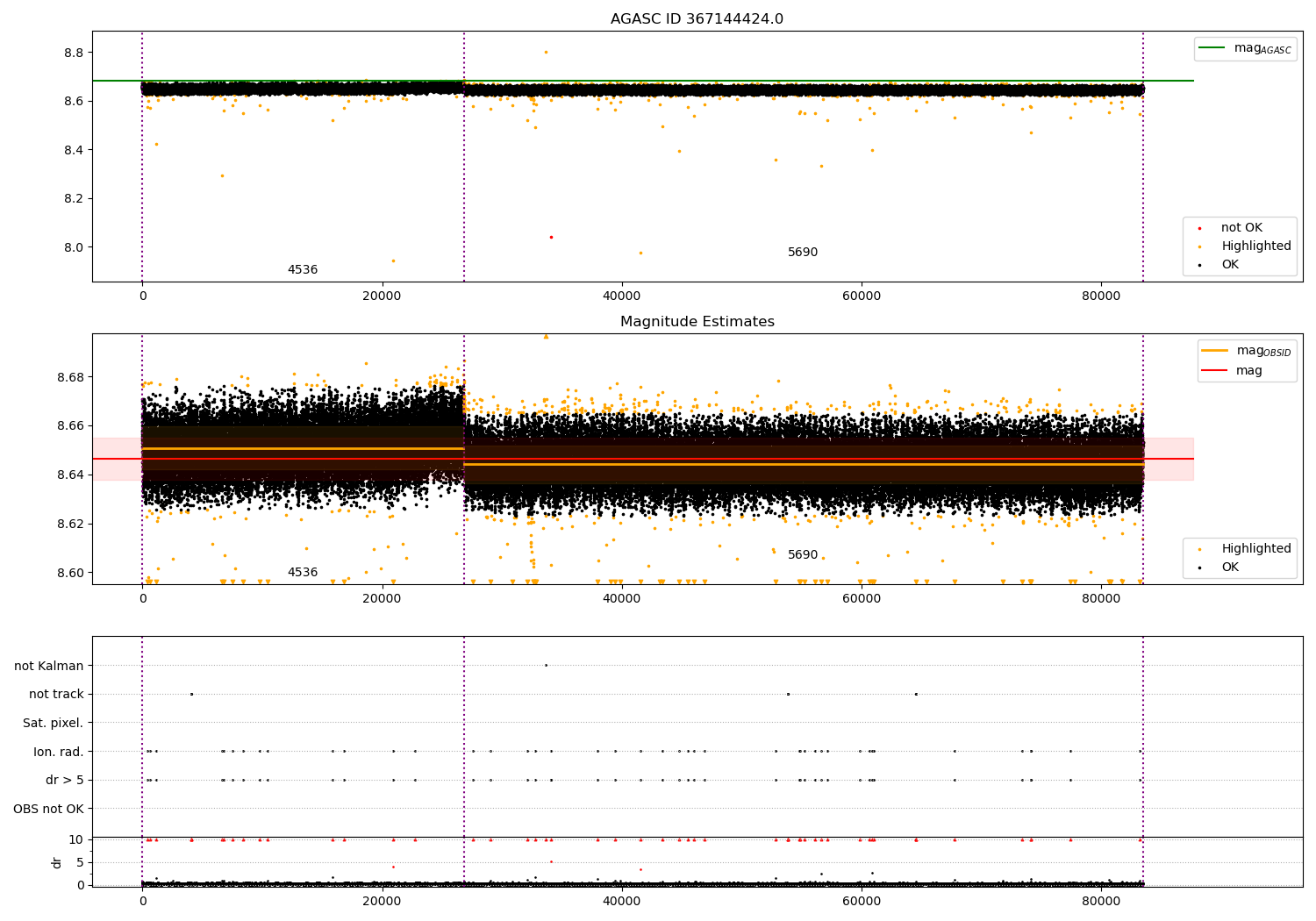1316x921 pixels.
Task: Click the '5' tick on the dr axis
Action: click(x=81, y=862)
